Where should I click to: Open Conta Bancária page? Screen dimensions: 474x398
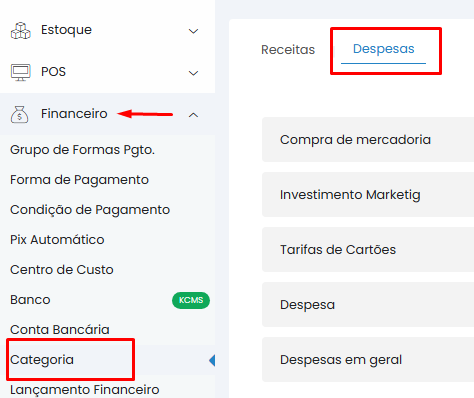click(x=60, y=330)
